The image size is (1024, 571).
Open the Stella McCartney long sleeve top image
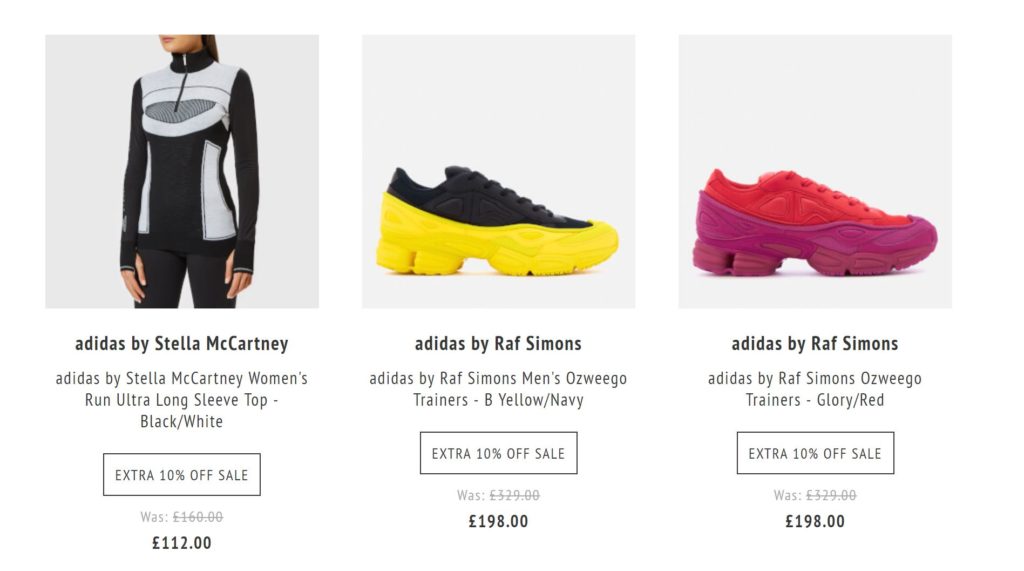pyautogui.click(x=182, y=171)
